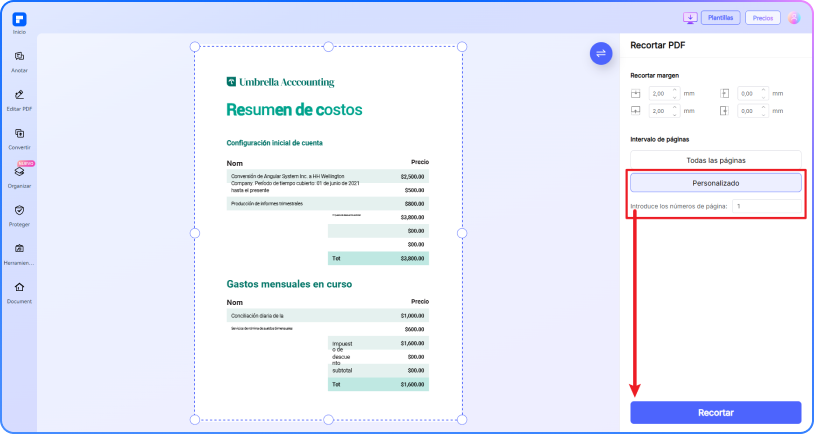
Task: Decrease the bottom margin value stepper
Action: point(674,114)
